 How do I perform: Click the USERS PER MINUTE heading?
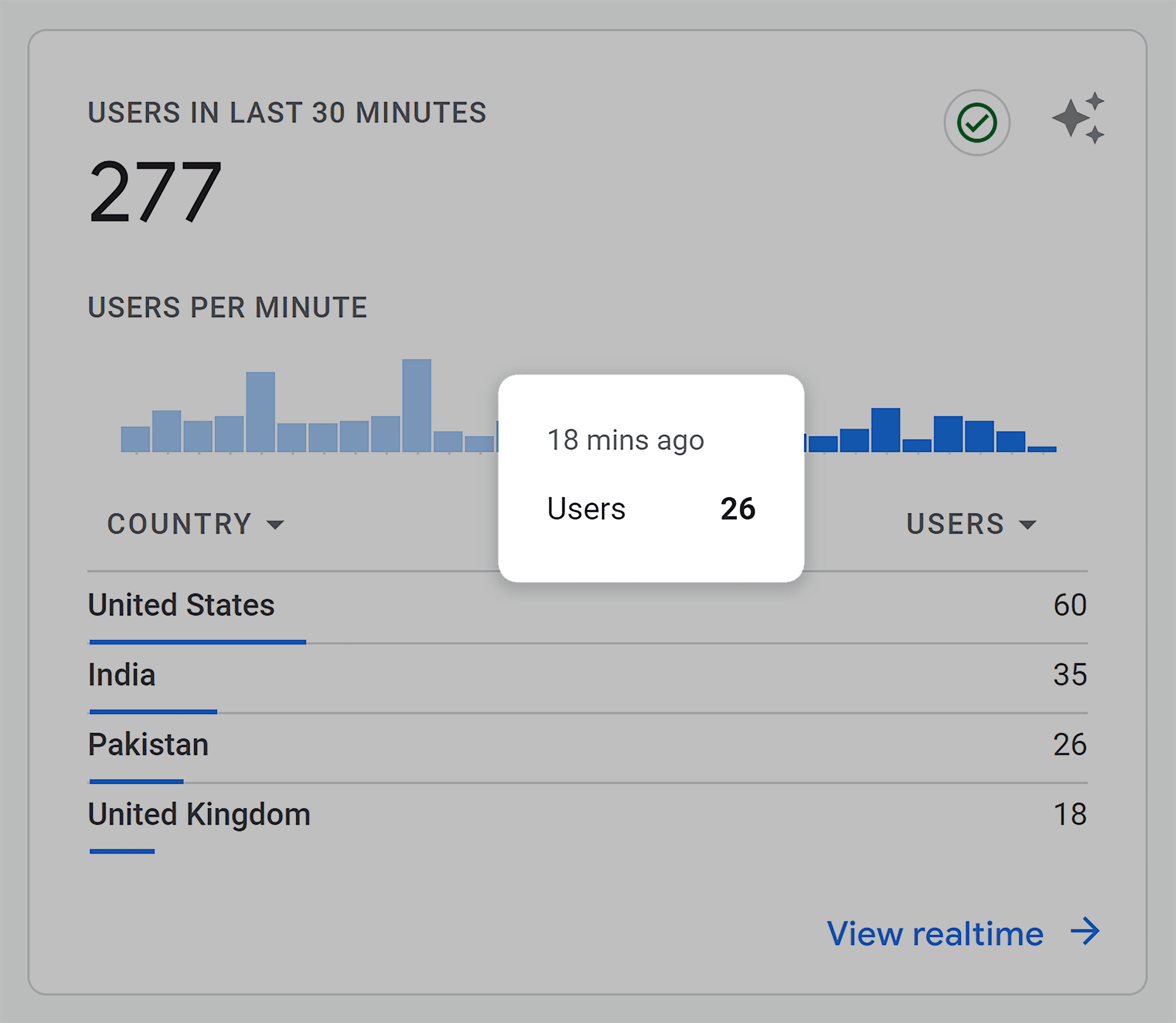(227, 307)
